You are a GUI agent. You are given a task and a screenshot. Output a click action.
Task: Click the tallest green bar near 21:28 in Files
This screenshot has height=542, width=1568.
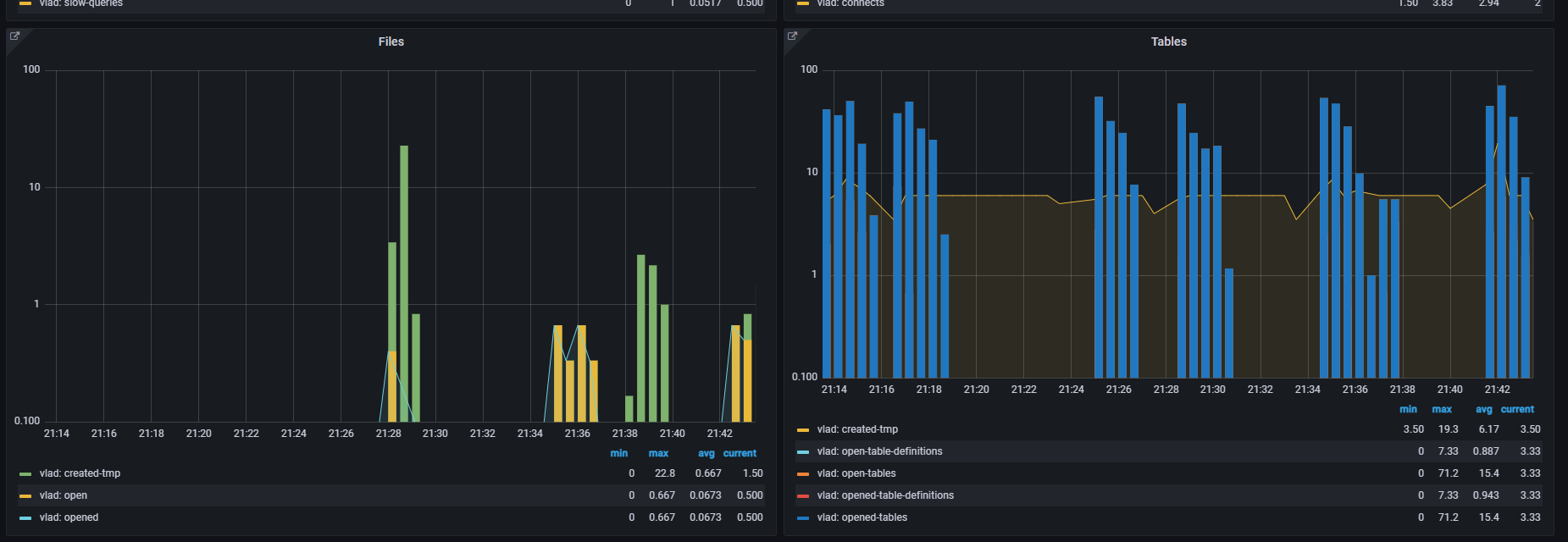[404, 284]
